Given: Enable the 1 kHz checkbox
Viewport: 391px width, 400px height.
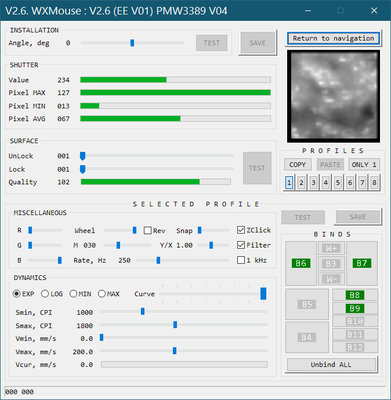Looking at the screenshot, I should coord(241,260).
